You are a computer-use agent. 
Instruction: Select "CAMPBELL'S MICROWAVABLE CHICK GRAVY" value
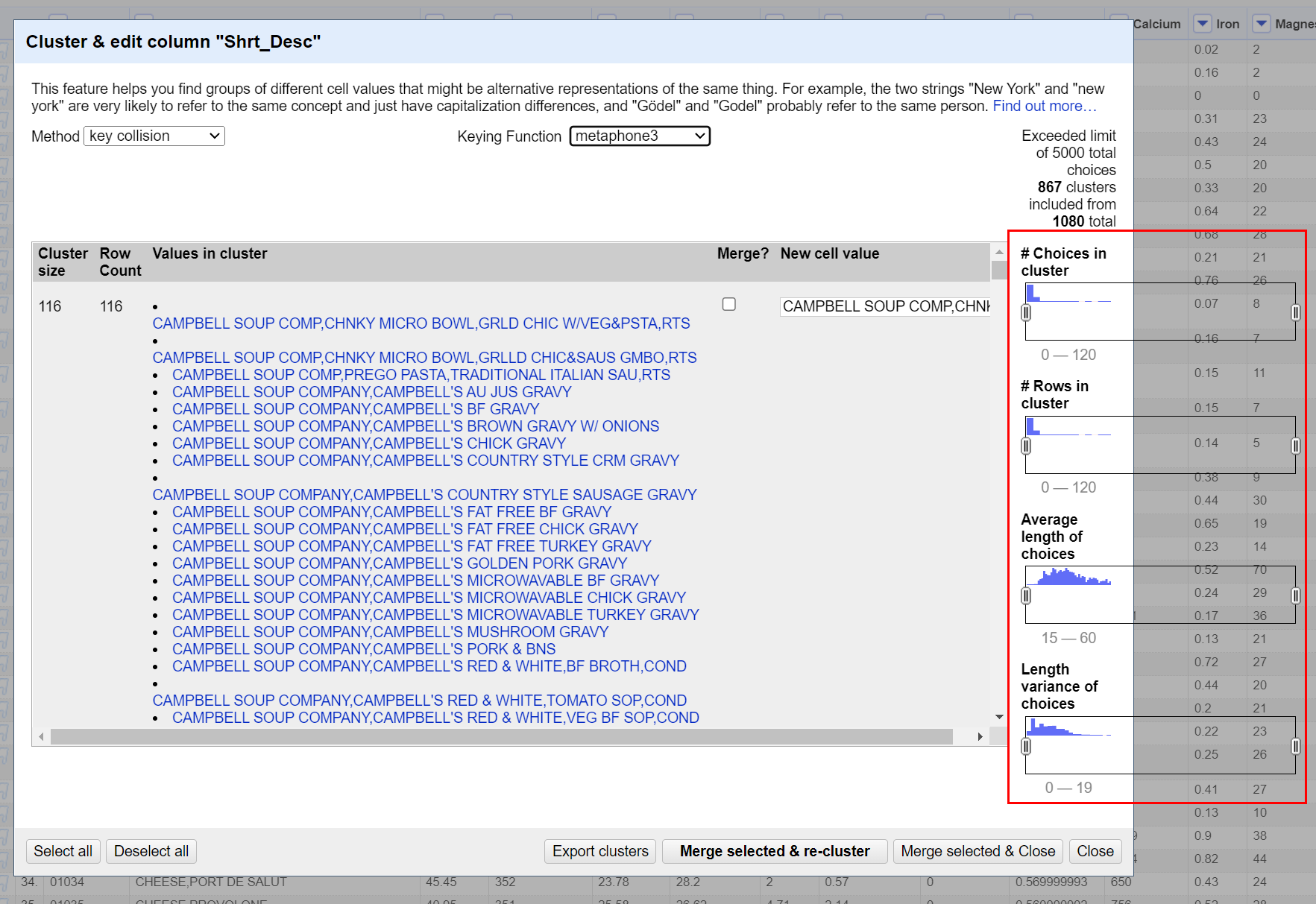tap(429, 598)
